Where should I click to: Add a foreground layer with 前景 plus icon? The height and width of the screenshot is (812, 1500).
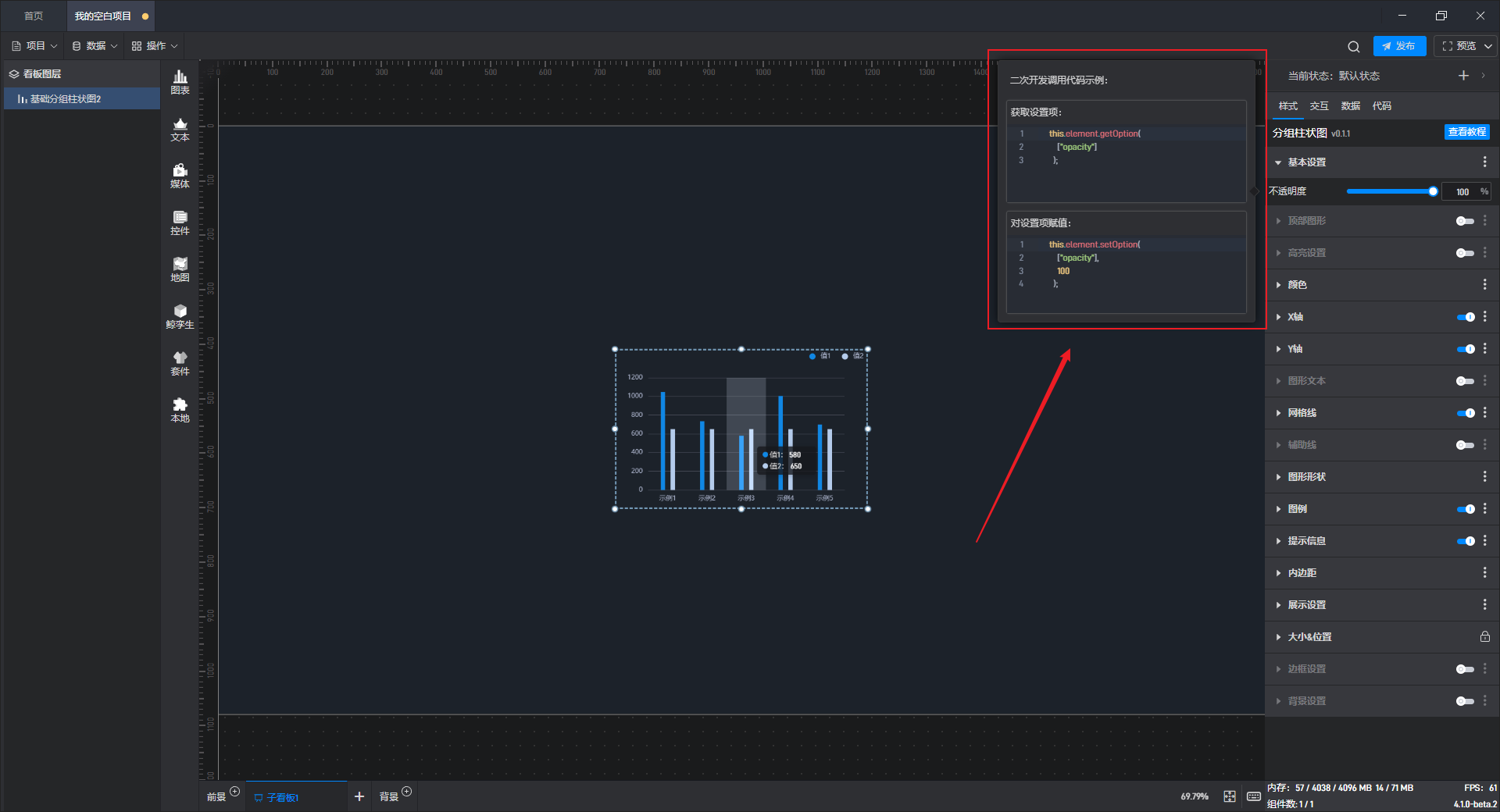click(234, 791)
